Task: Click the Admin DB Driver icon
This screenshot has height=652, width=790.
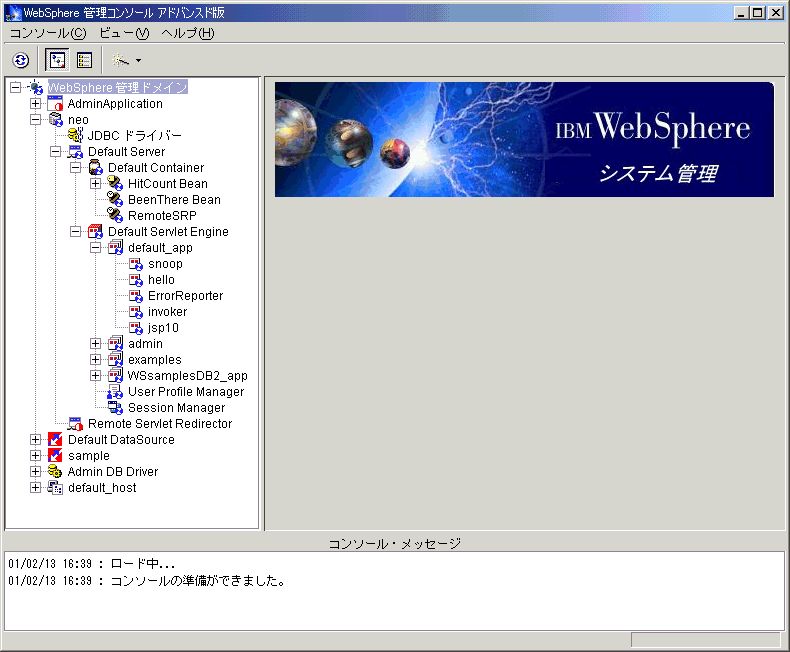Action: tap(55, 472)
